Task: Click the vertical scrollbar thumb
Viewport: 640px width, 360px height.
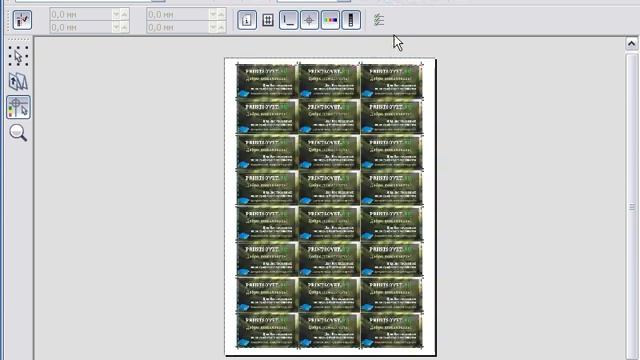Action: (x=632, y=207)
